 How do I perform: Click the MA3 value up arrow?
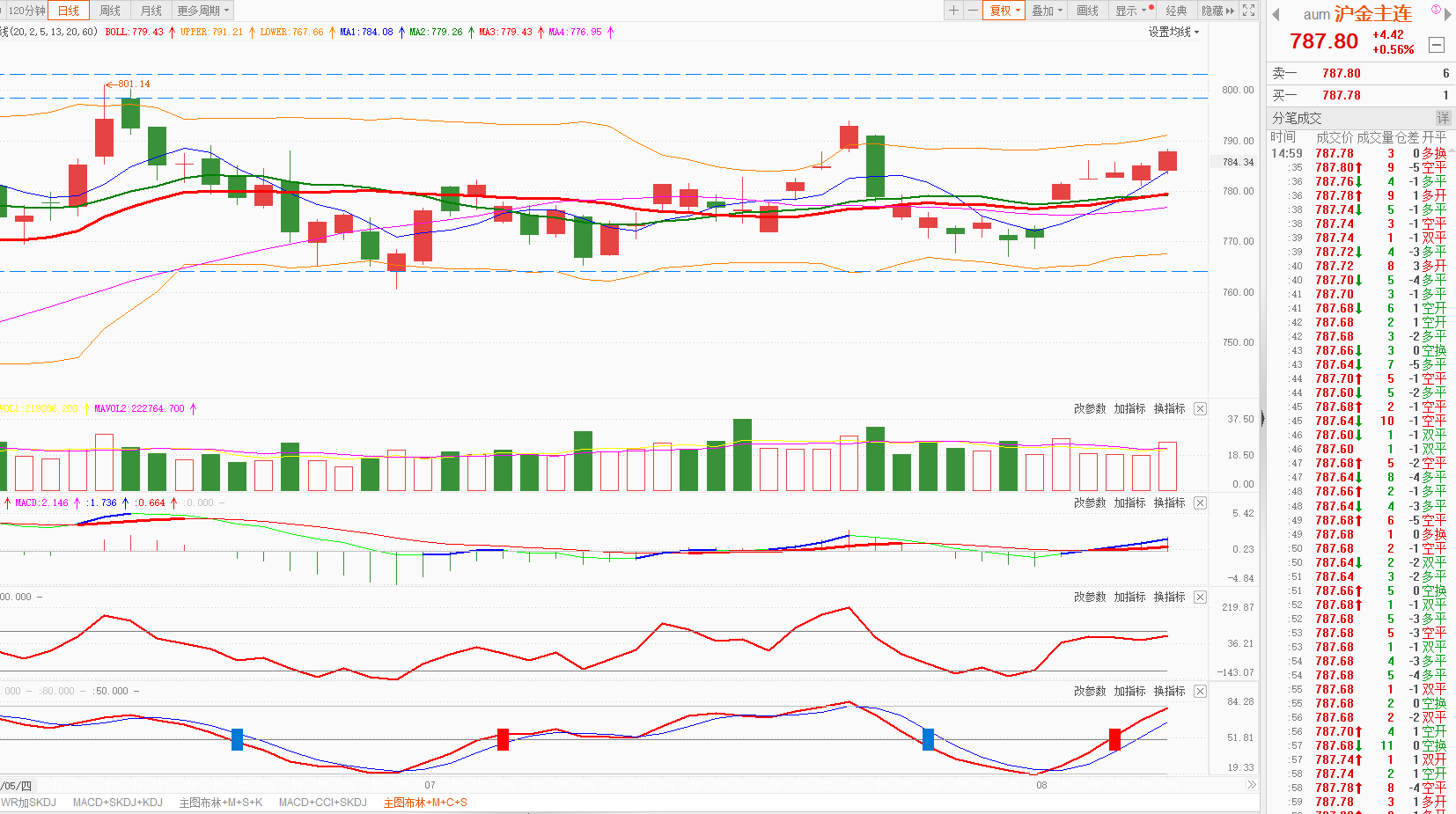pyautogui.click(x=540, y=32)
